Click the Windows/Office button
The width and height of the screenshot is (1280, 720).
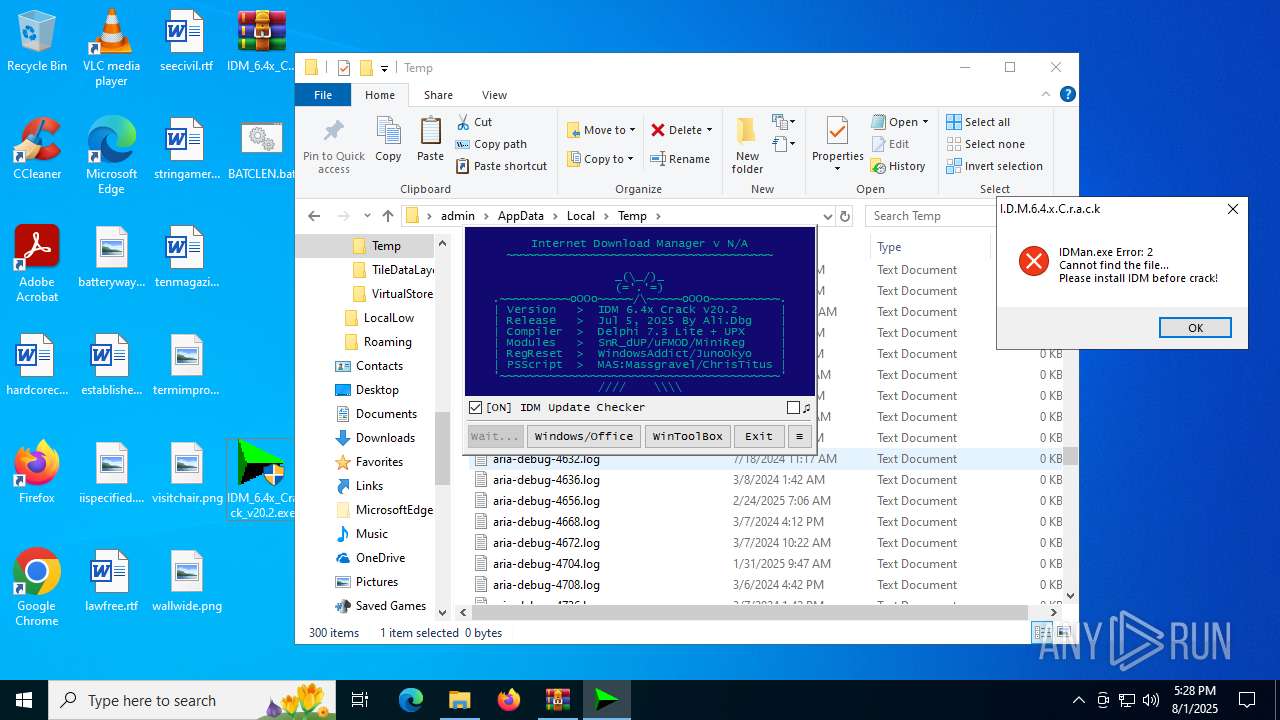pyautogui.click(x=584, y=436)
